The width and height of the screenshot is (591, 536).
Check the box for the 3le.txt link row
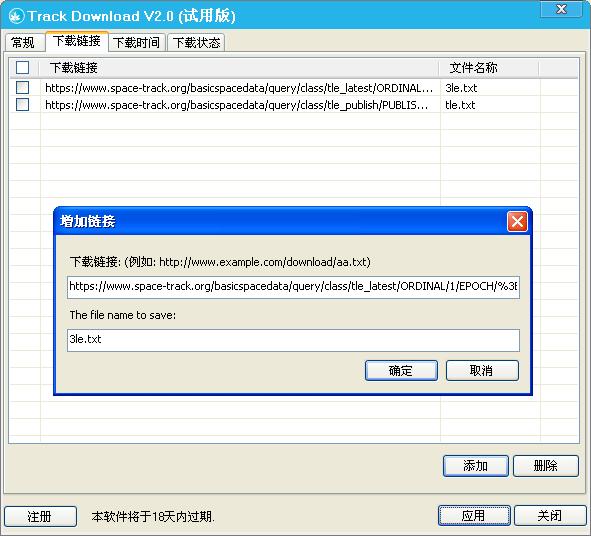tap(23, 87)
